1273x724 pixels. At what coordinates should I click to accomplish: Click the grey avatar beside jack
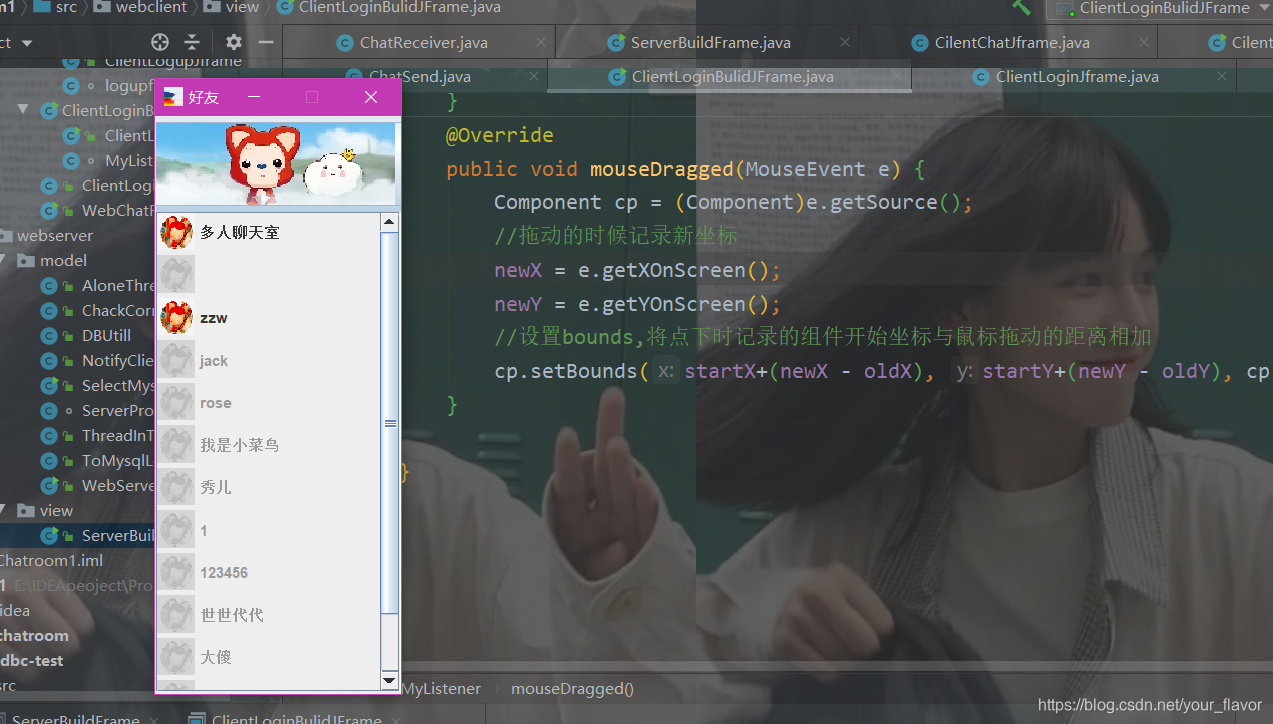click(x=177, y=360)
